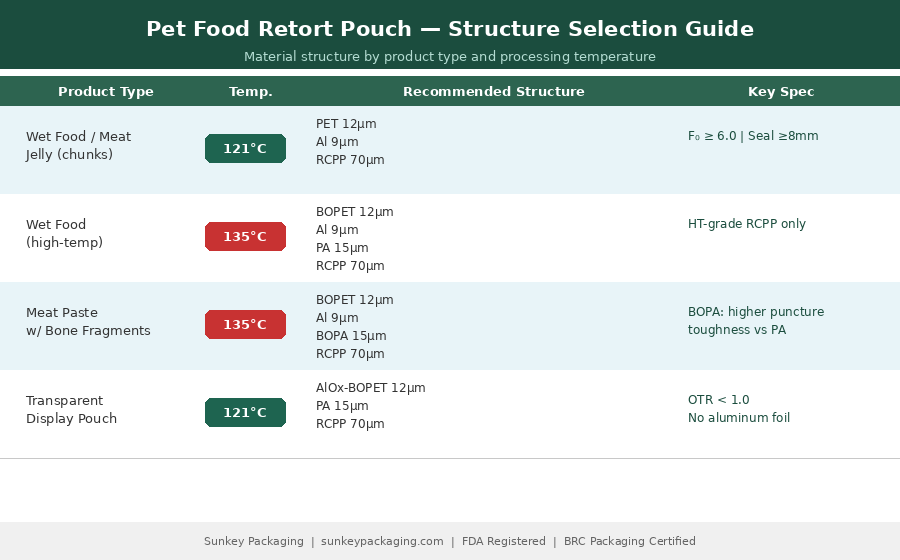Select the Recommended Structure column header
The image size is (900, 560).
point(493,92)
